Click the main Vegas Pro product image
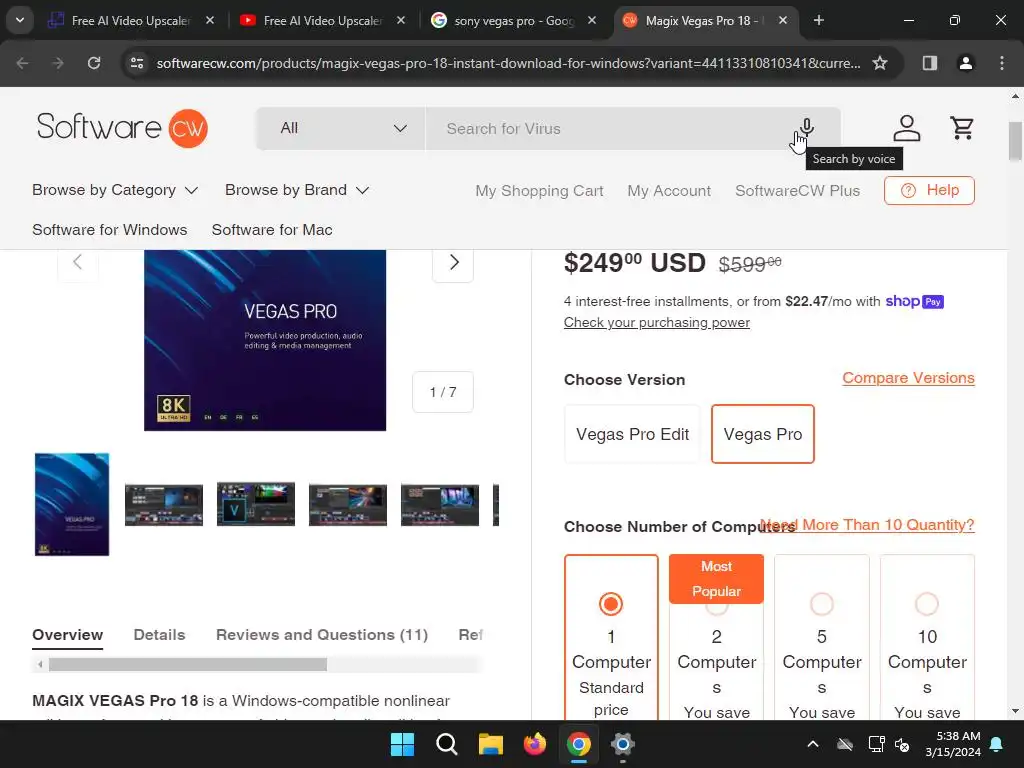 [x=264, y=340]
